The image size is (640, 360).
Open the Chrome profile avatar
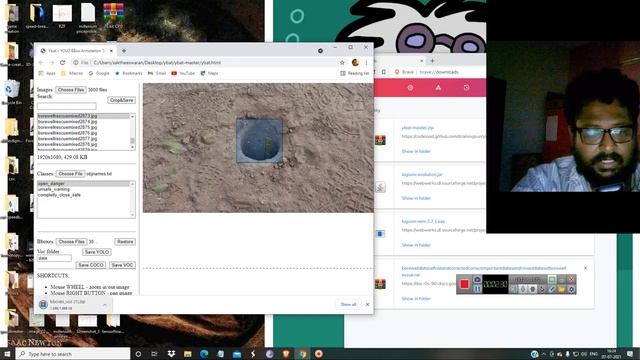click(x=355, y=62)
